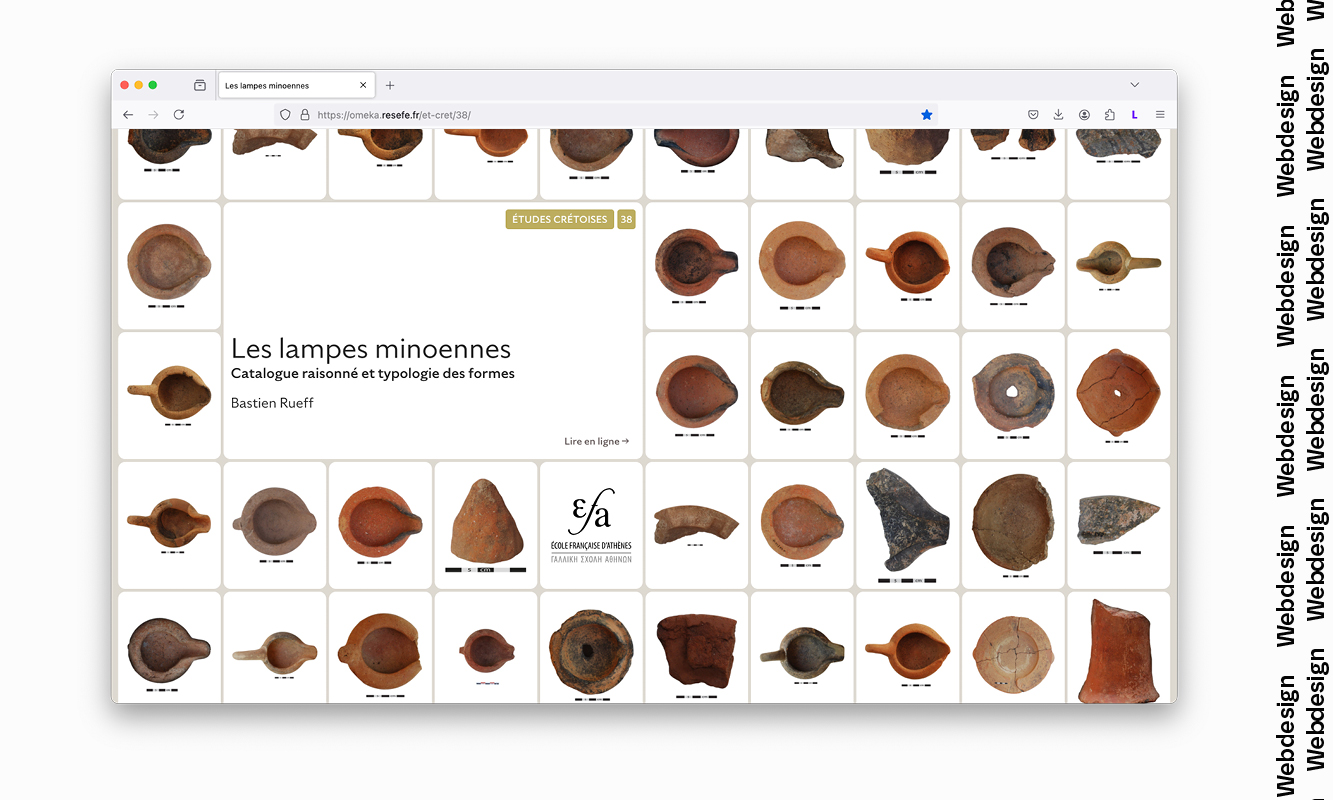1333x800 pixels.
Task: Click the 'Catalogue raisonné et typologie des formes' subtitle
Action: point(373,374)
